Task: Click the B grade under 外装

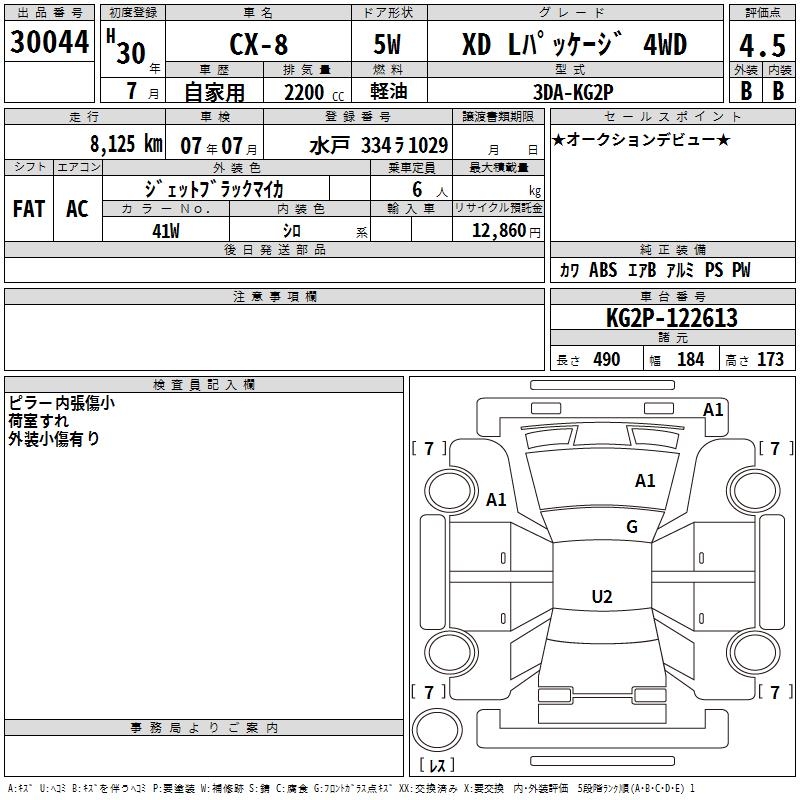Action: (746, 91)
